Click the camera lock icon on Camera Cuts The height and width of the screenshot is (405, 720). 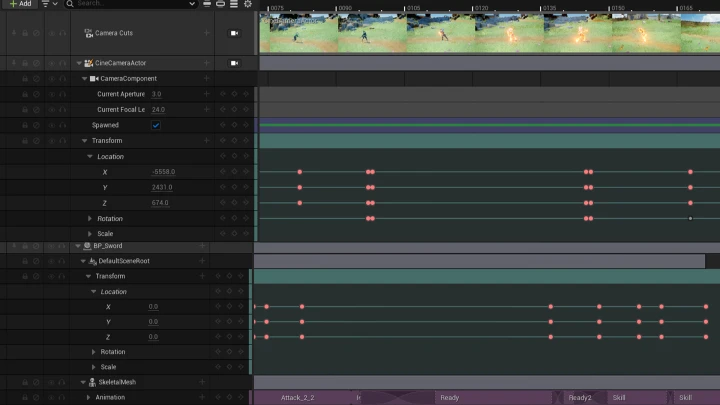pyautogui.click(x=234, y=33)
